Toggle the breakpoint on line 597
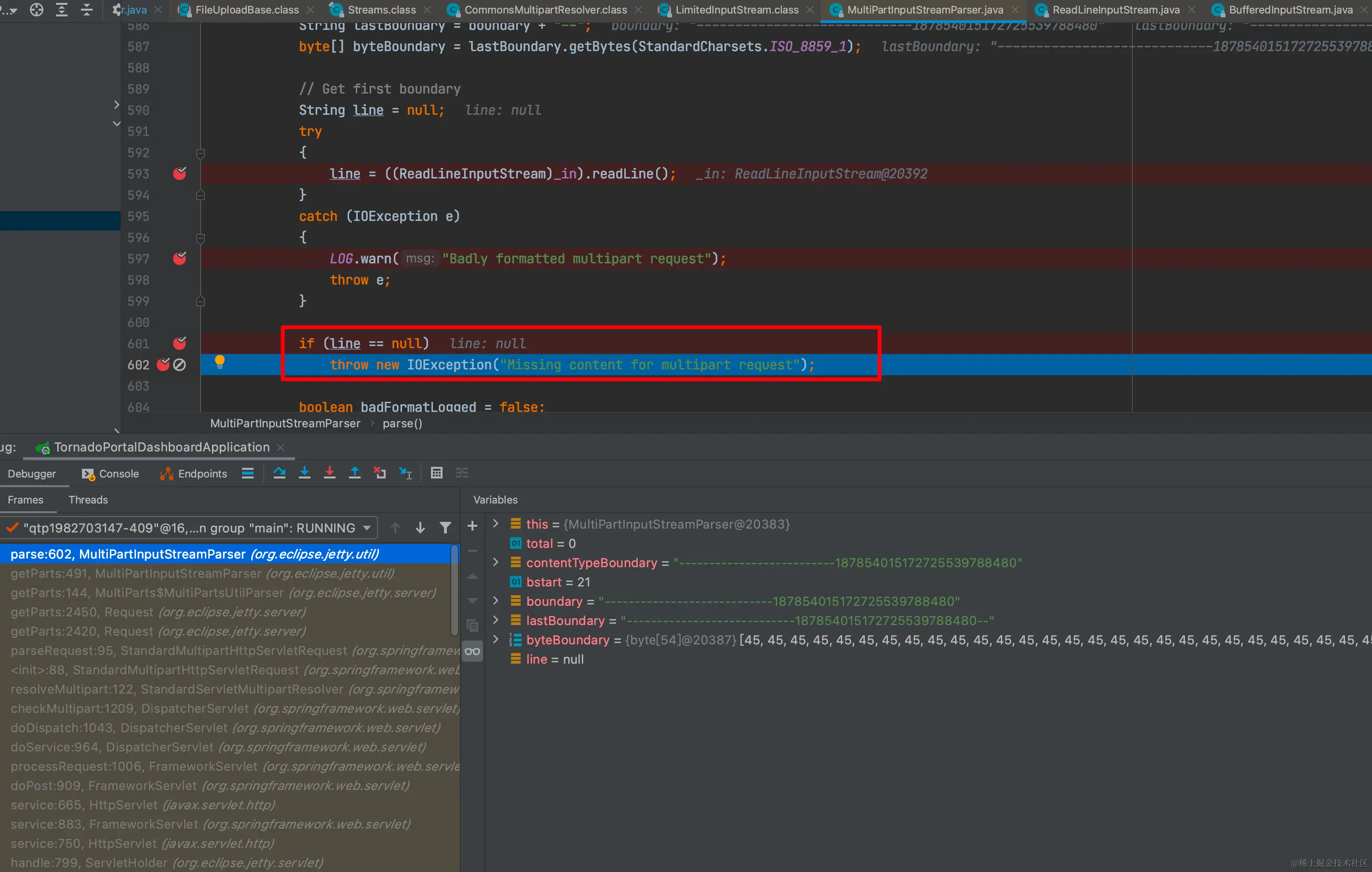This screenshot has width=1372, height=872. [179, 259]
